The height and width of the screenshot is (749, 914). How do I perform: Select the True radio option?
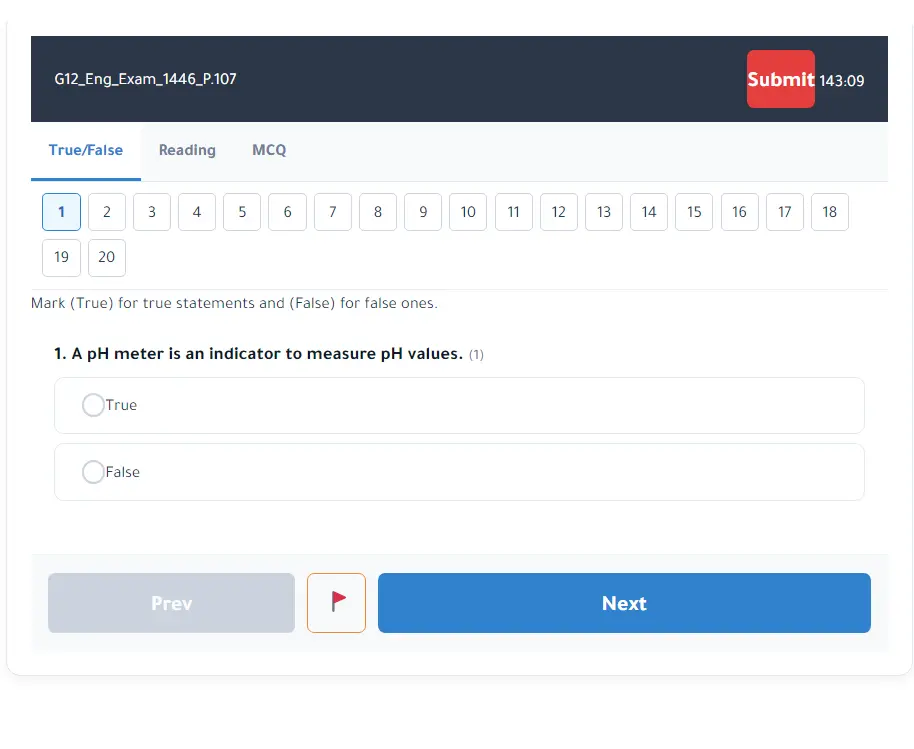click(x=93, y=405)
